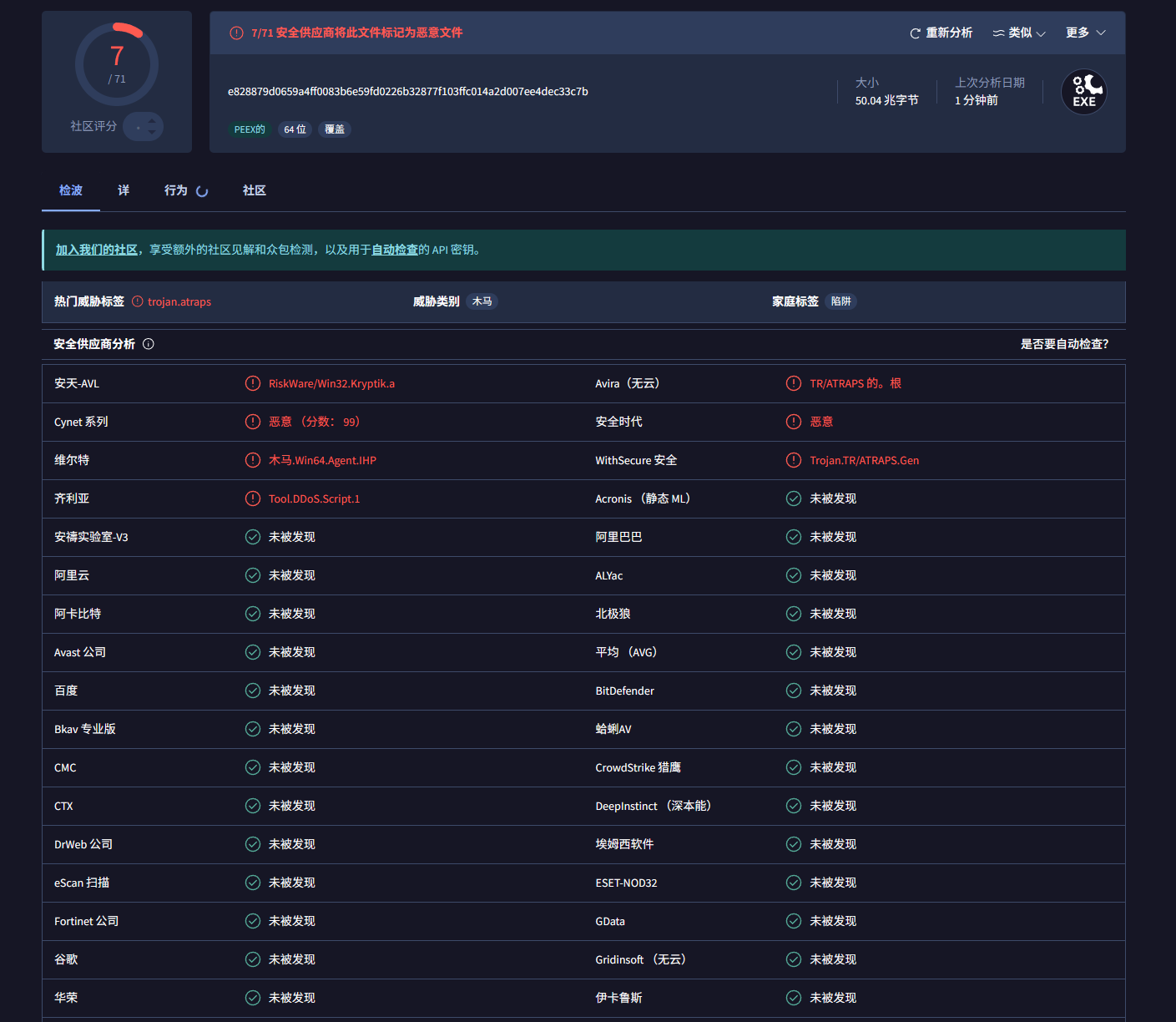Select the 检波 tab
This screenshot has height=1022, width=1176.
tap(71, 190)
